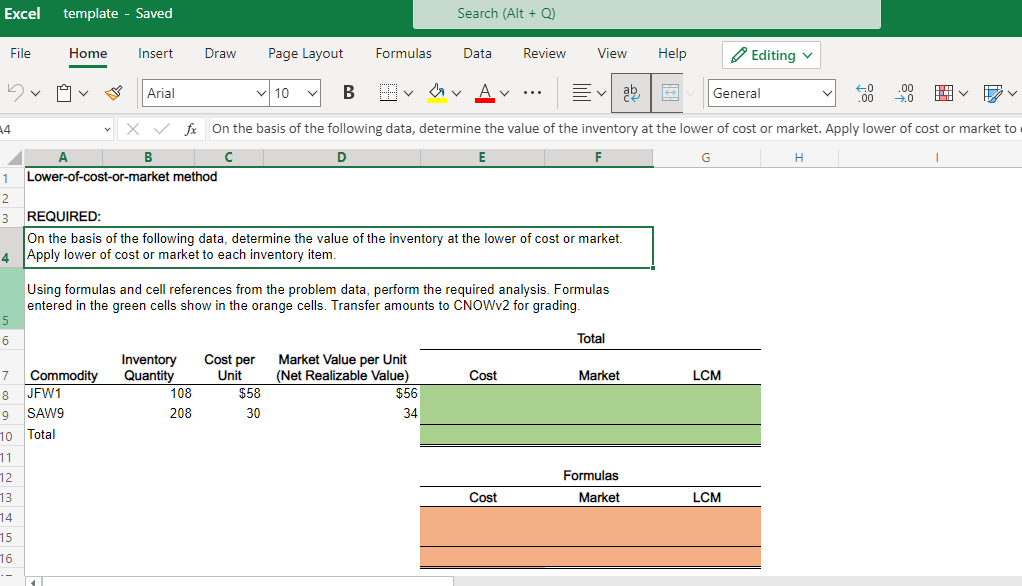
Task: Open the Conditional Formatting icon
Action: [942, 93]
